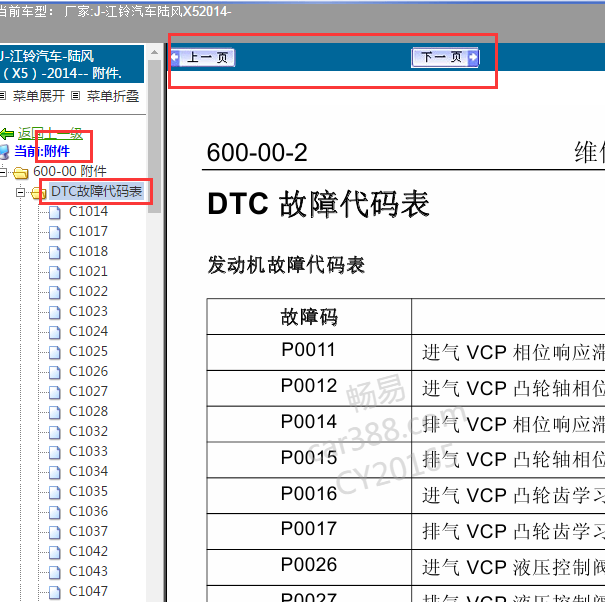Click the document icon beside C1024

54,333
